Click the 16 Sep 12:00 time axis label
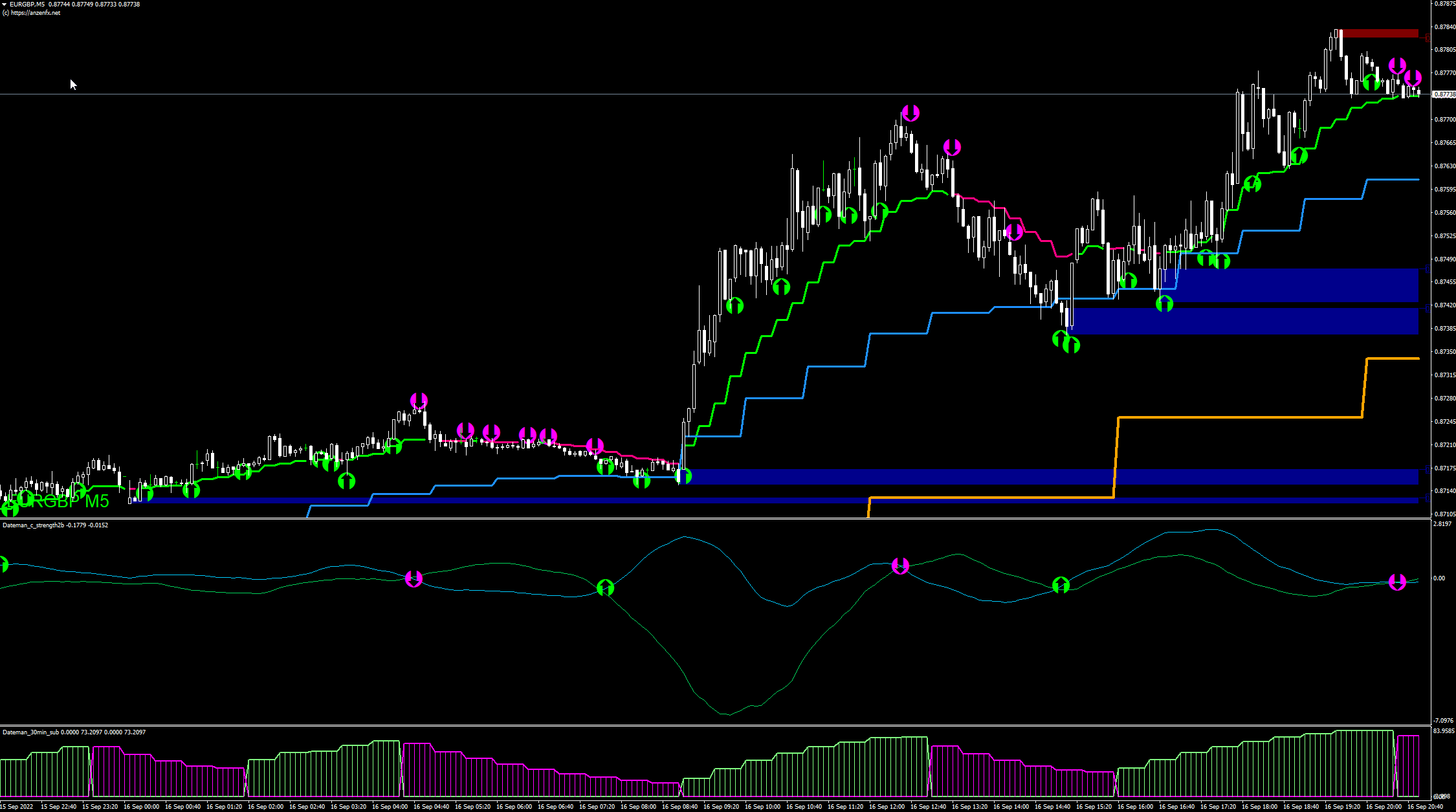1456x812 pixels. click(x=887, y=807)
